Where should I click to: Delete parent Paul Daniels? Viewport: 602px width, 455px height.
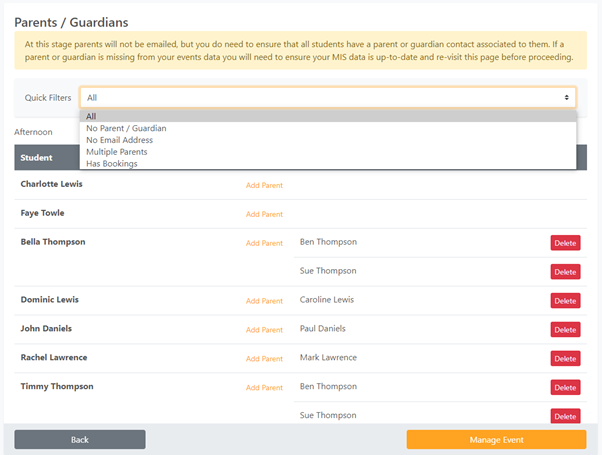pyautogui.click(x=565, y=330)
